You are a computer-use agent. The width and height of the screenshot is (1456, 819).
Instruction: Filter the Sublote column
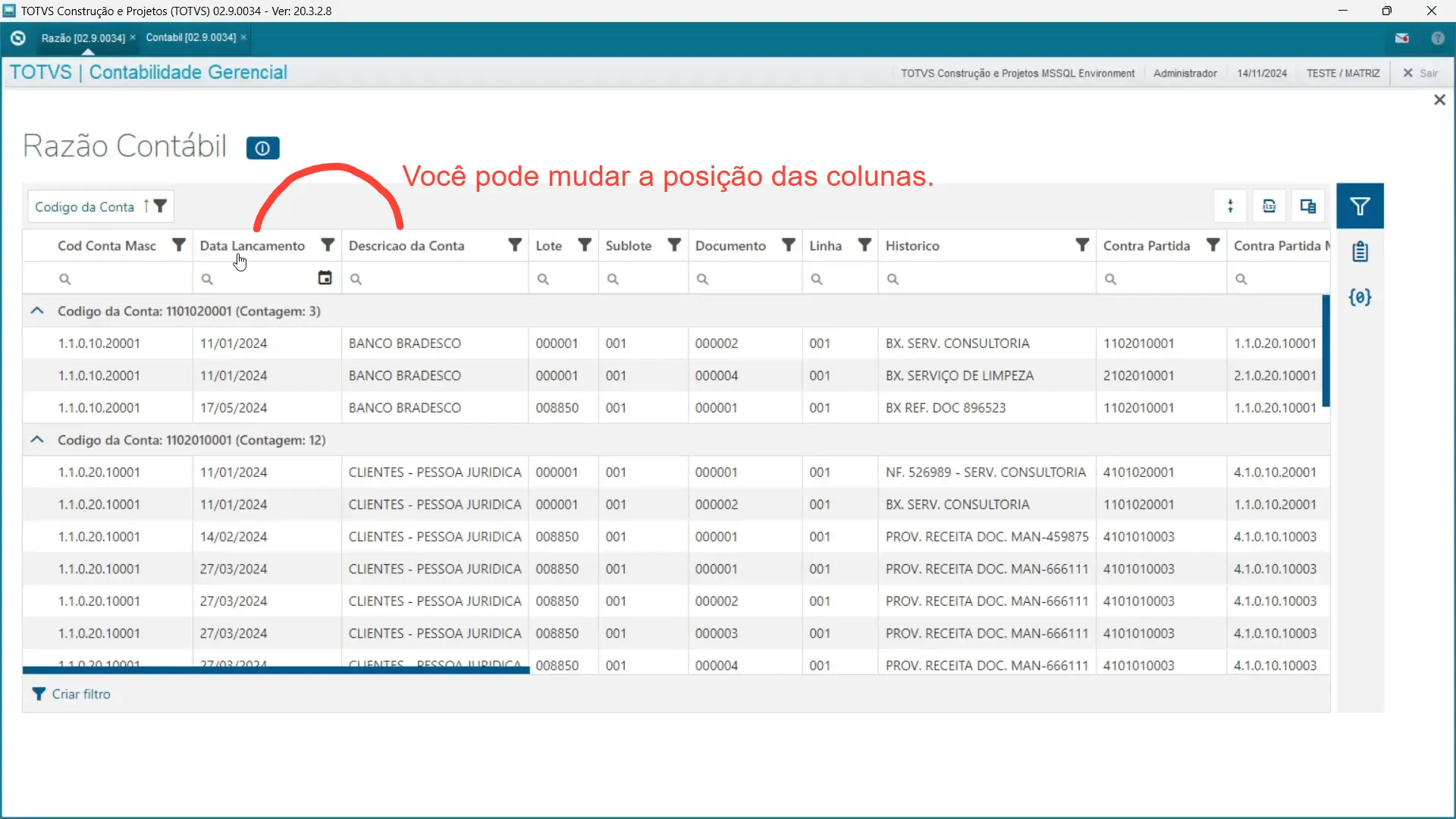(x=674, y=245)
